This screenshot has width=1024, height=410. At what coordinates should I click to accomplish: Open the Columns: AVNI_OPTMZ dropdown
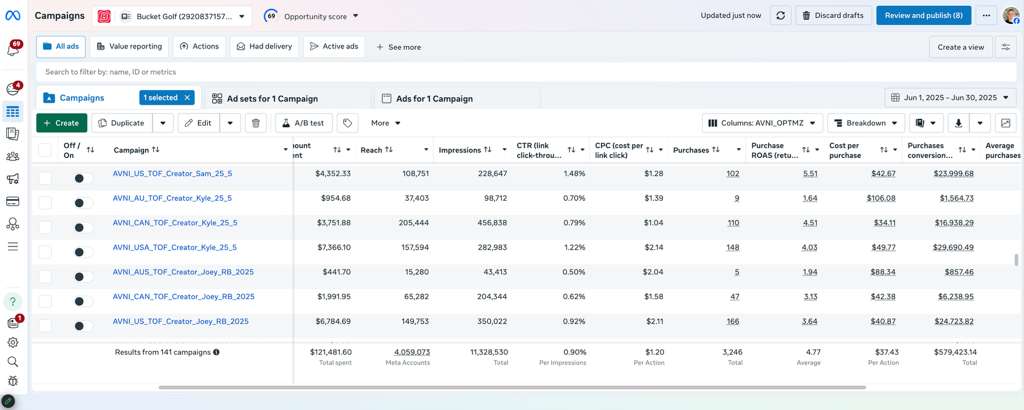tap(763, 123)
